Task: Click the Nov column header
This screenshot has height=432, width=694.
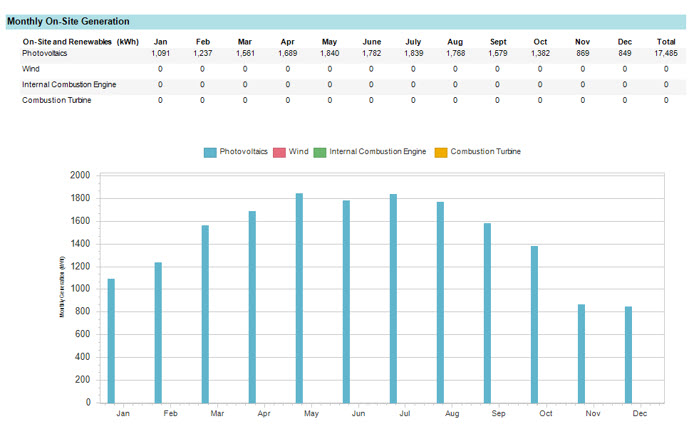Action: click(582, 42)
